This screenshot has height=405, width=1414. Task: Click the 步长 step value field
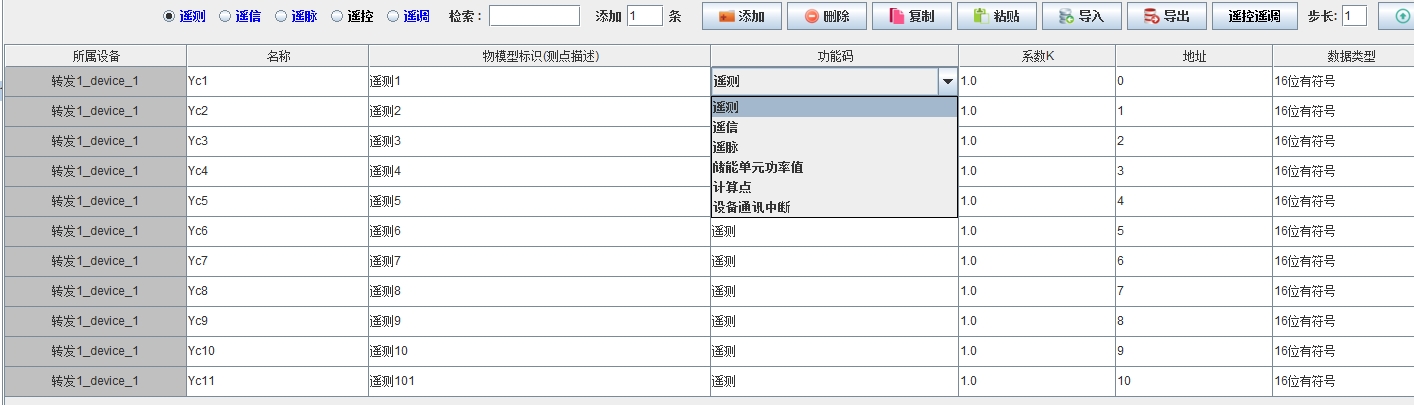[x=1354, y=16]
